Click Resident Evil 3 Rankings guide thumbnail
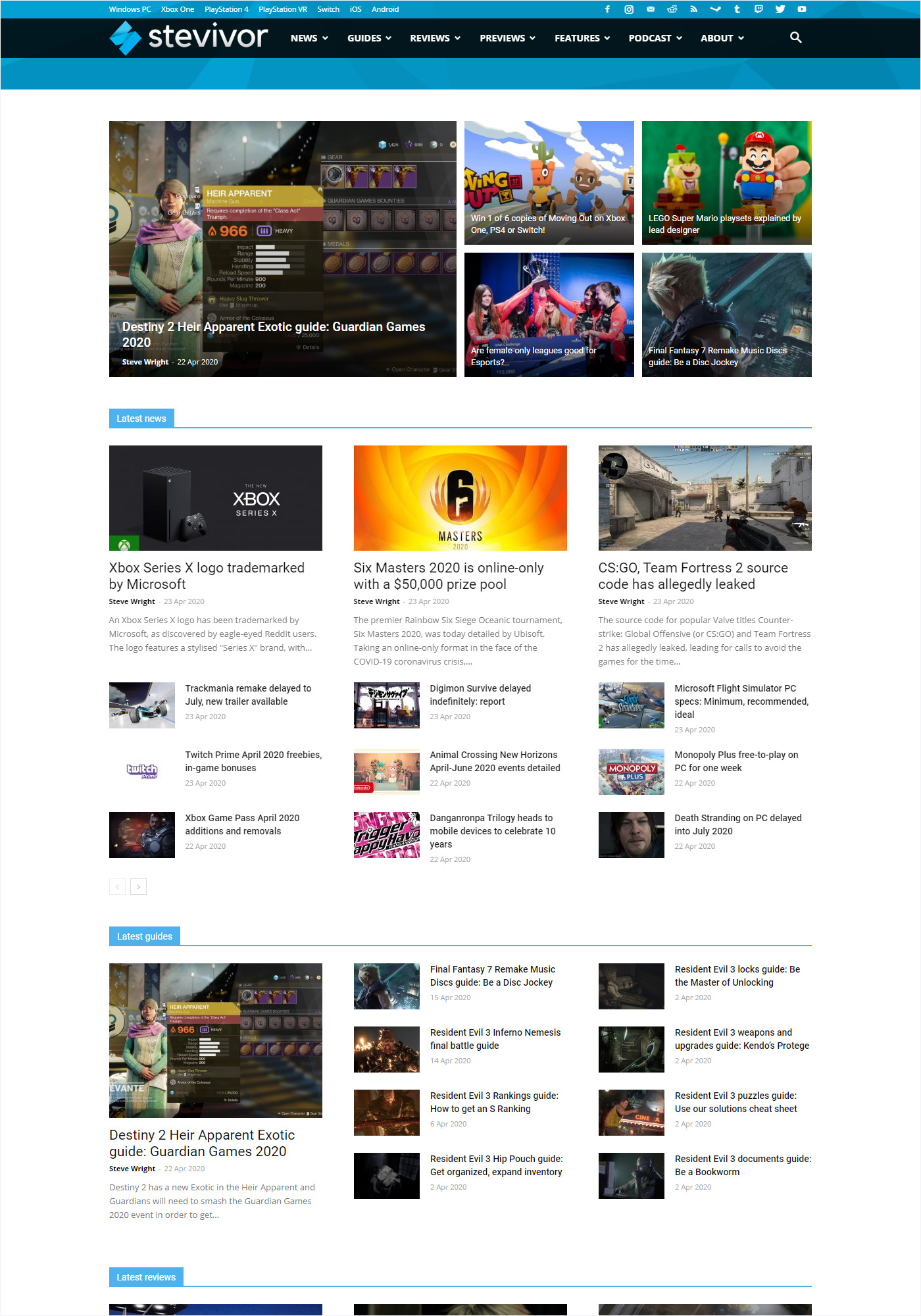Image resolution: width=921 pixels, height=1316 pixels. [387, 1113]
